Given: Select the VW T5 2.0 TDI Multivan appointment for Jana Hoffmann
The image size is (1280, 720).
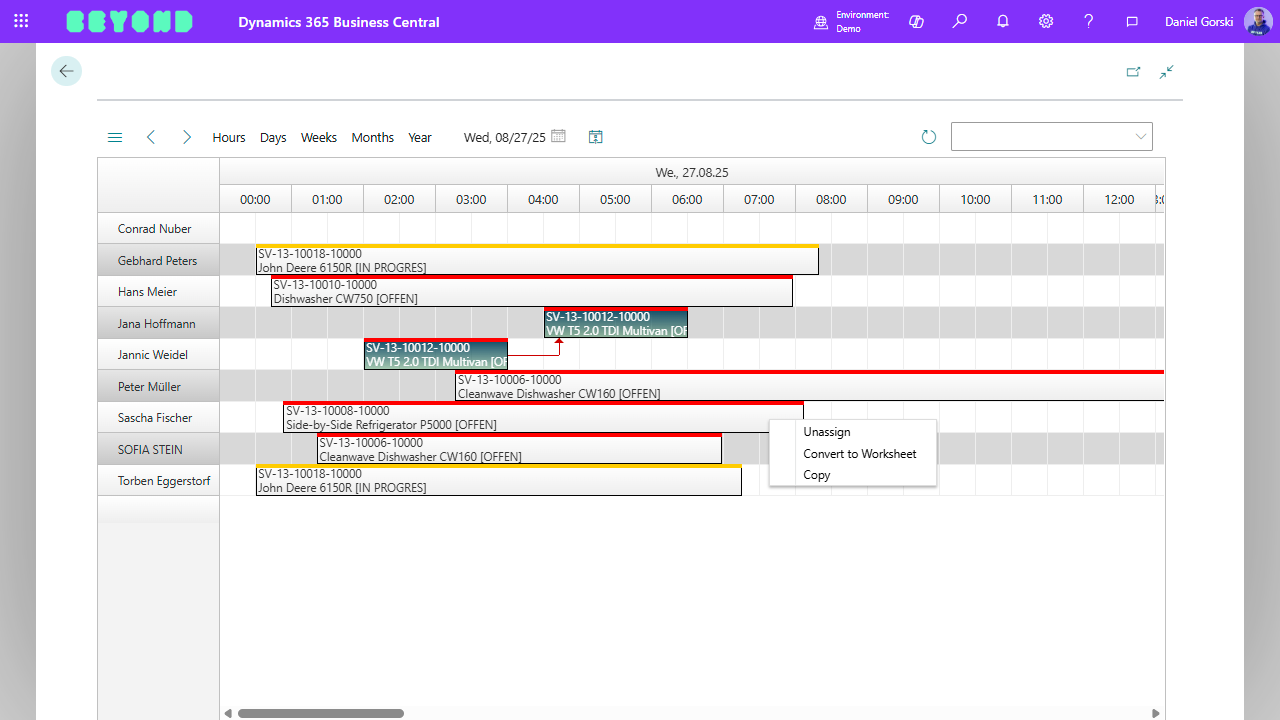Looking at the screenshot, I should click(616, 322).
